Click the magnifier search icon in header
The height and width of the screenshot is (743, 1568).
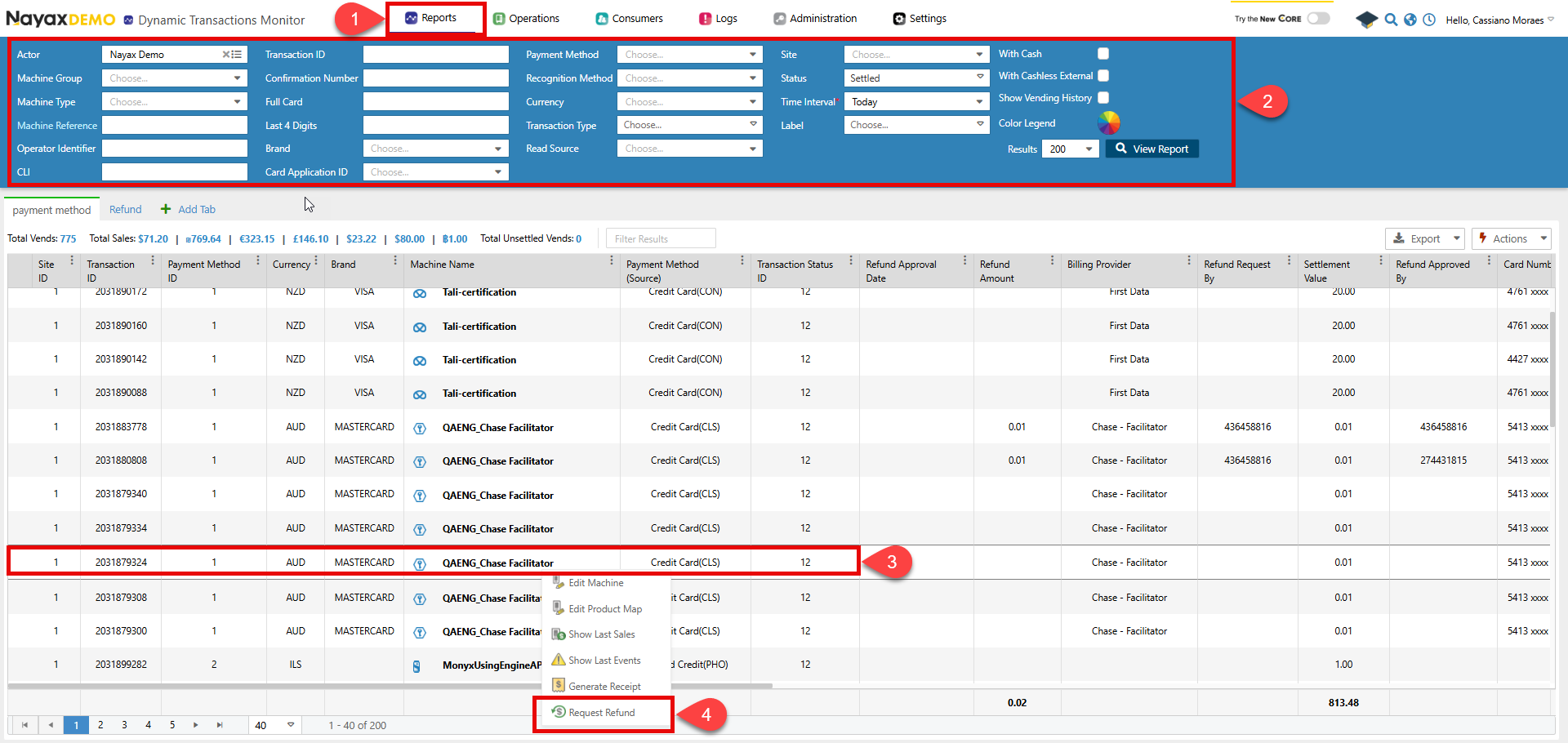point(1391,20)
